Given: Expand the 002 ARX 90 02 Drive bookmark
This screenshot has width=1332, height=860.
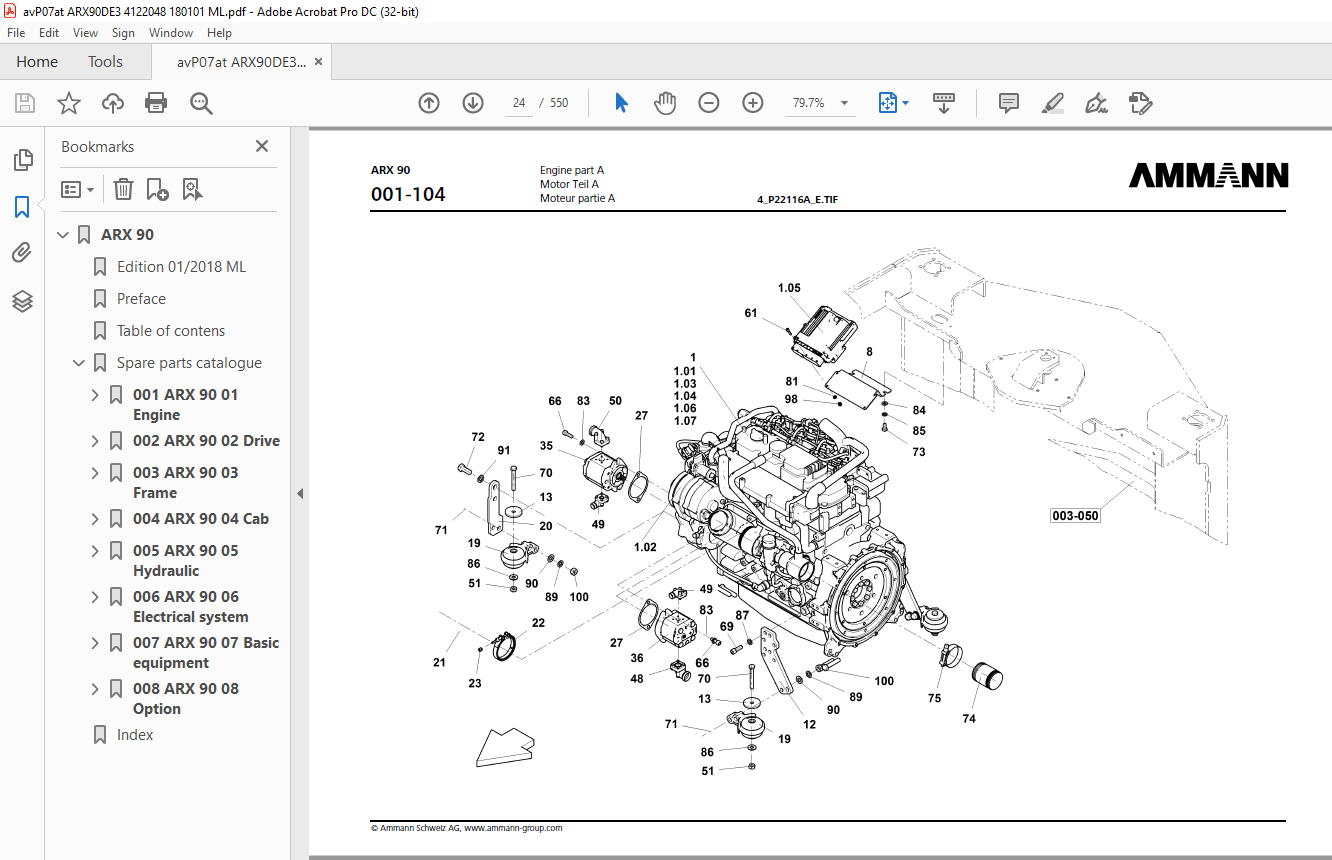Looking at the screenshot, I should pos(95,441).
